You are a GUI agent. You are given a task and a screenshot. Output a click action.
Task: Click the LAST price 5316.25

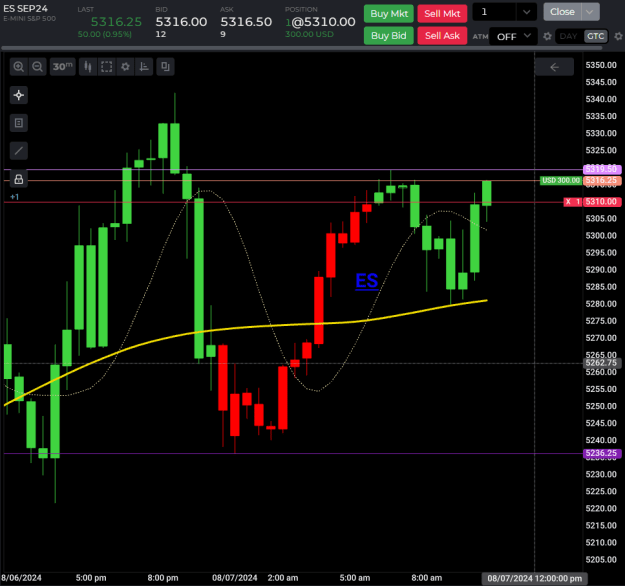pos(116,22)
